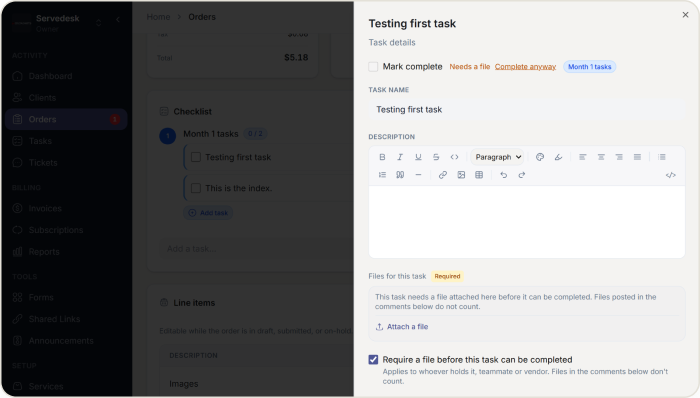The width and height of the screenshot is (700, 398).
Task: Open the Paragraph style dropdown
Action: click(x=497, y=157)
